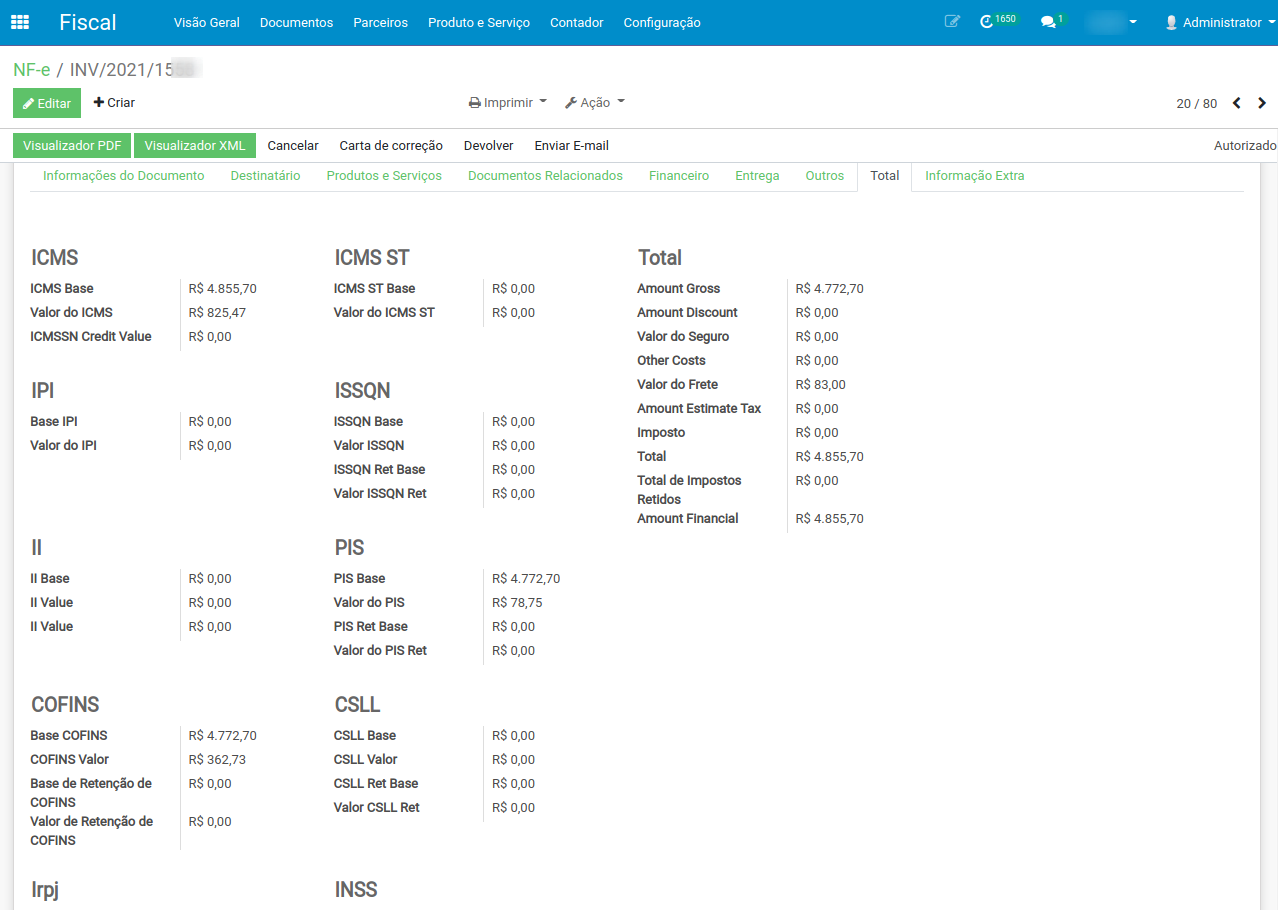Viewport: 1278px width, 910px height.
Task: Switch to Financeiro tab
Action: [x=679, y=176]
